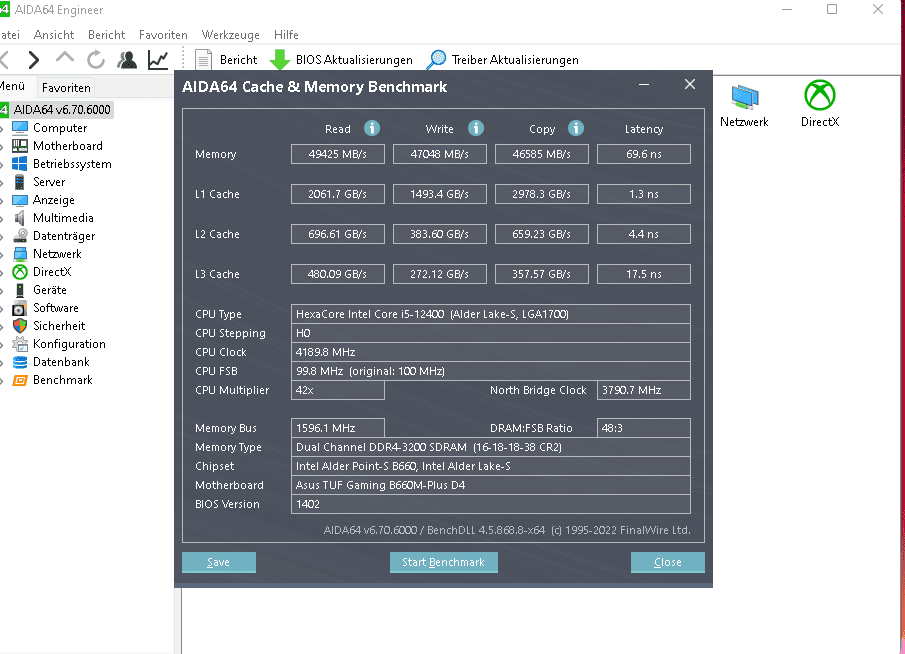Click the CPU Clock value 4189.8 MHz

click(x=491, y=352)
